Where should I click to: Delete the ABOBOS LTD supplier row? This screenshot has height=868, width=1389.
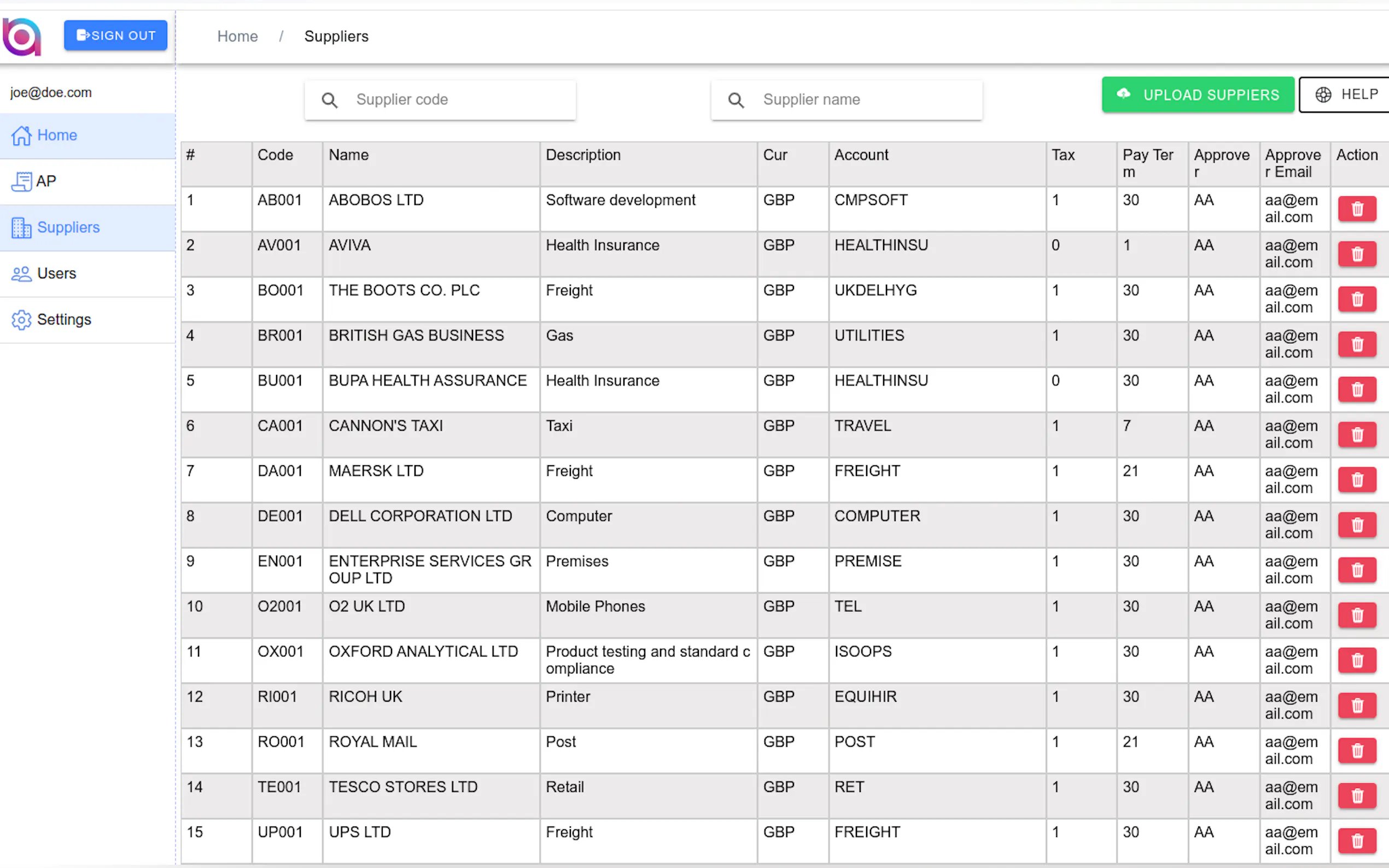pos(1357,209)
